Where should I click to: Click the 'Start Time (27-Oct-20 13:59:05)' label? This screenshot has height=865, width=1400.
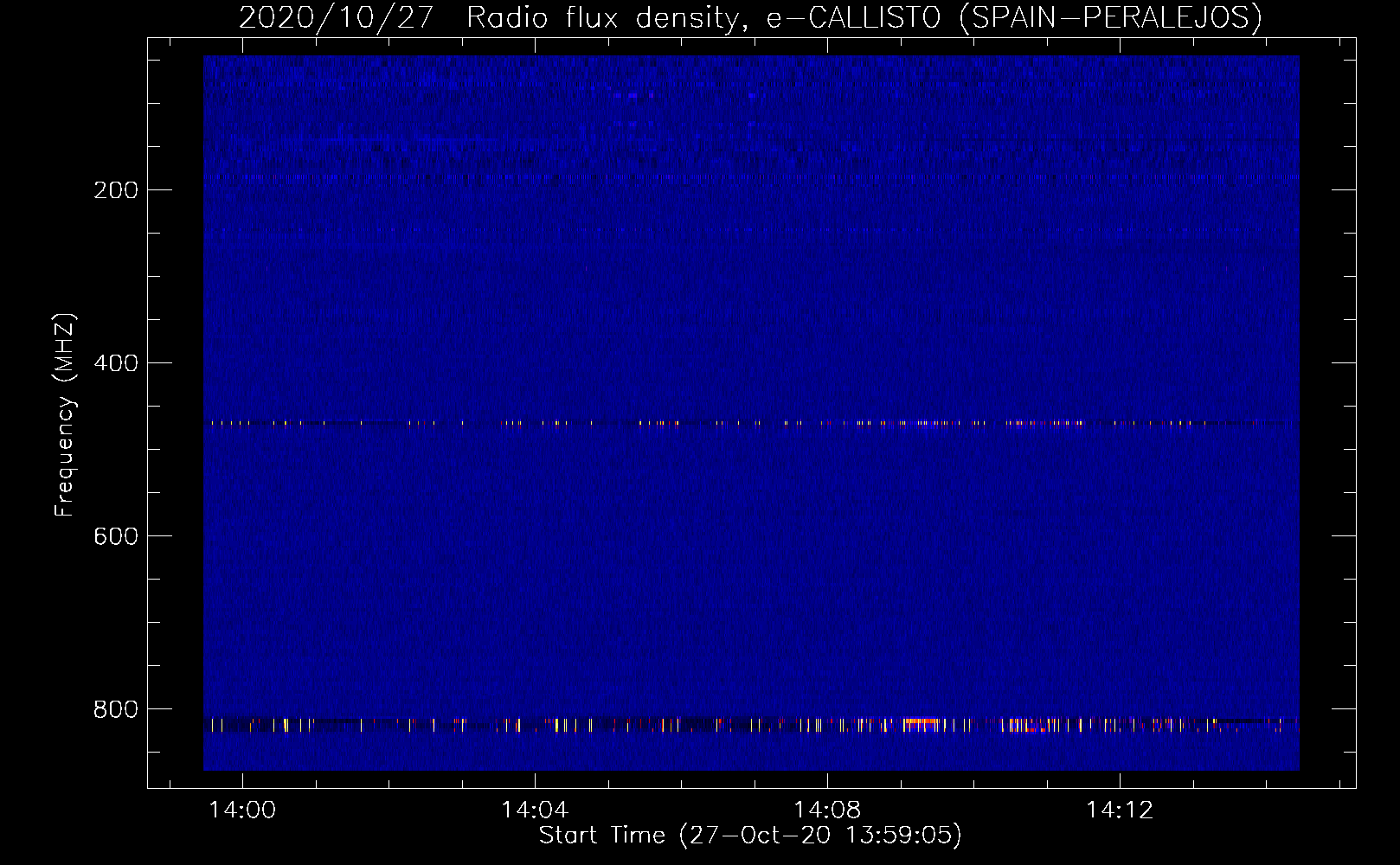[x=750, y=835]
